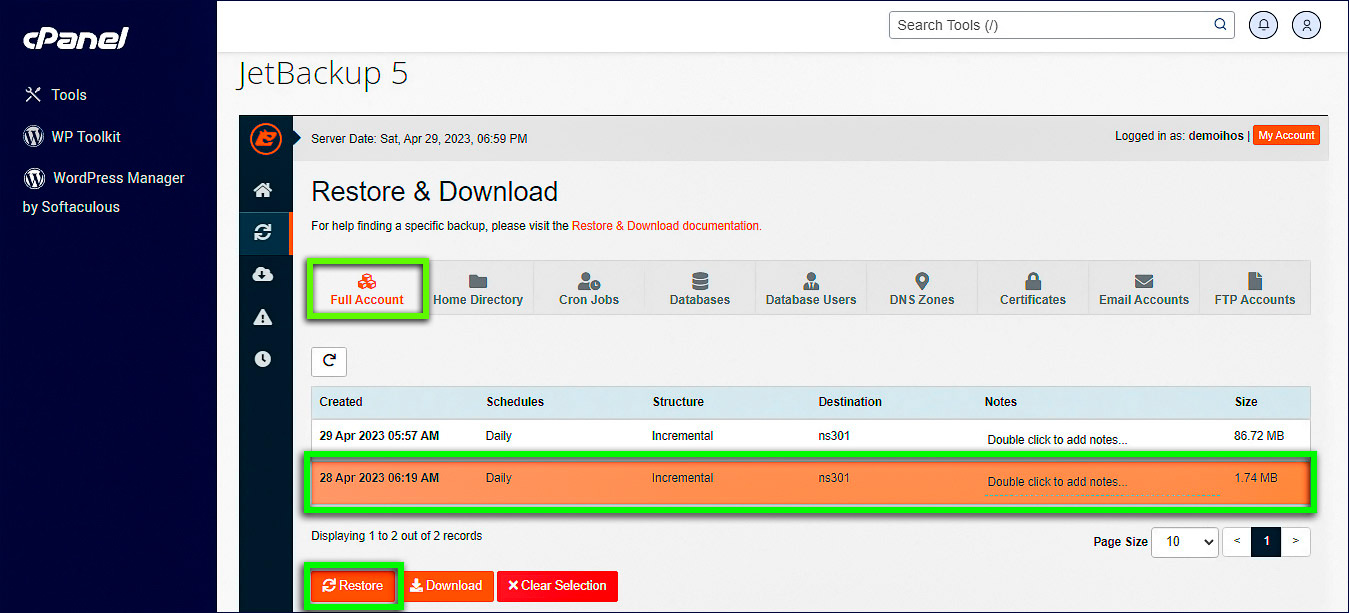
Task: Select the 29 Apr 2023 05:57 AM backup
Action: [810, 437]
